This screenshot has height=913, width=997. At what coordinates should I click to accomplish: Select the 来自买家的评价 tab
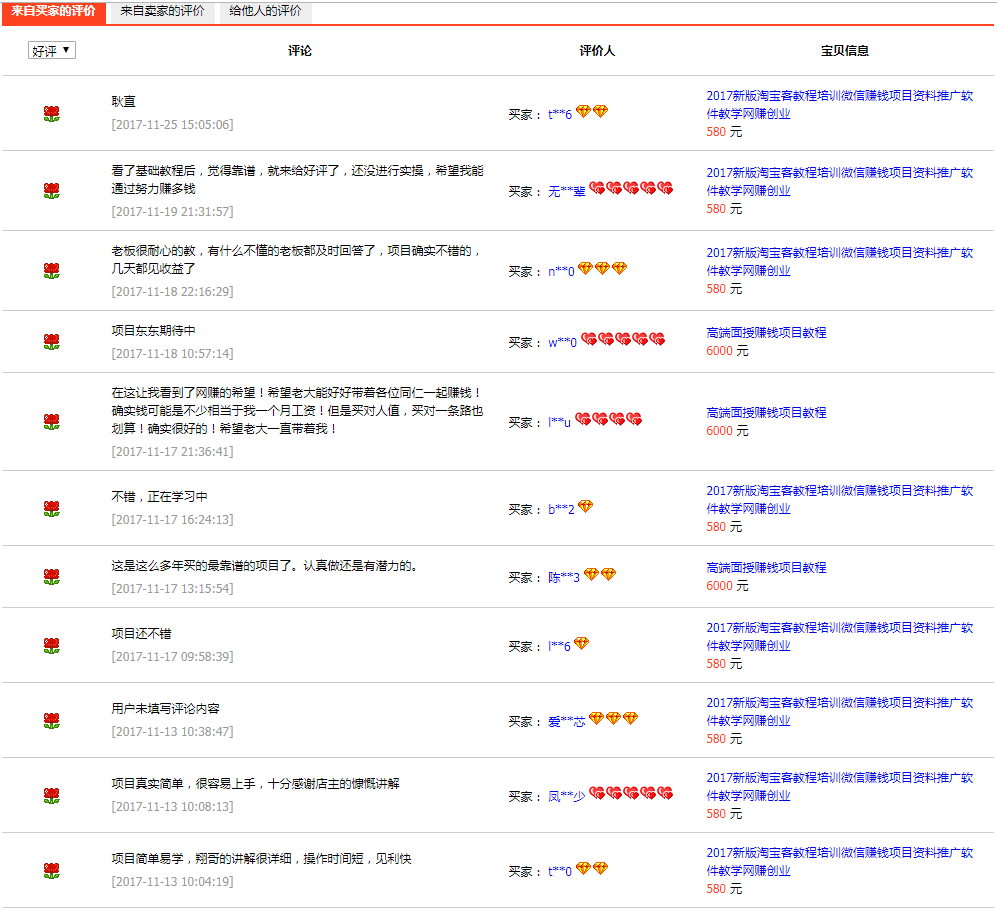[x=53, y=11]
